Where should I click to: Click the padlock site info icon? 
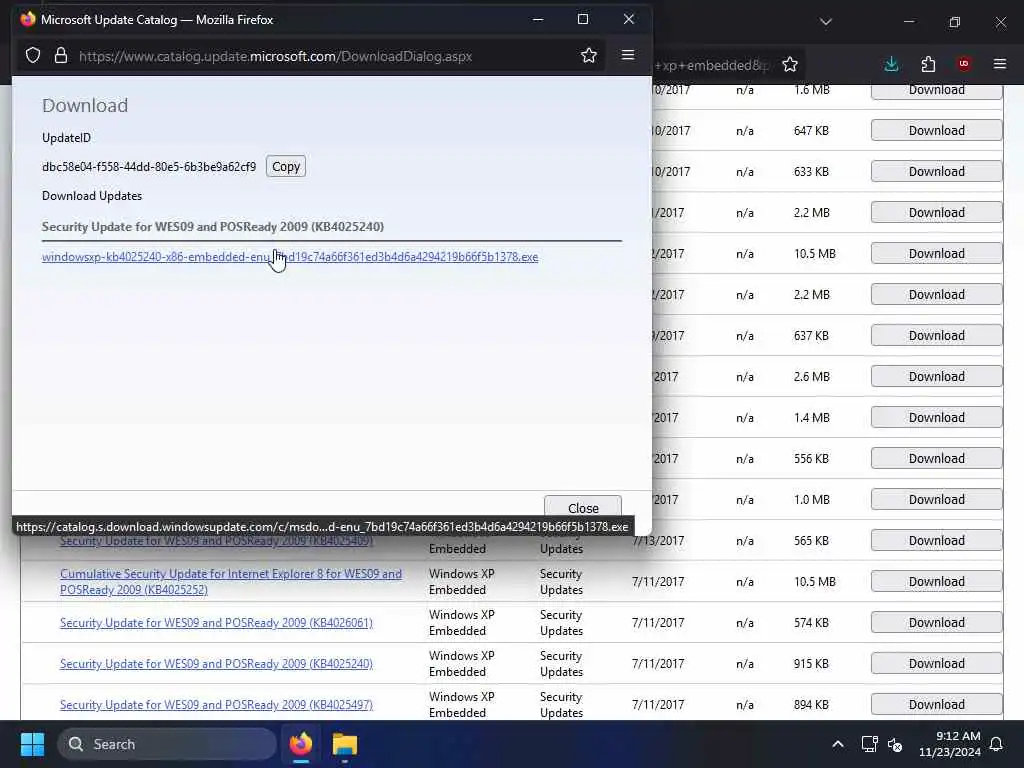(x=61, y=56)
